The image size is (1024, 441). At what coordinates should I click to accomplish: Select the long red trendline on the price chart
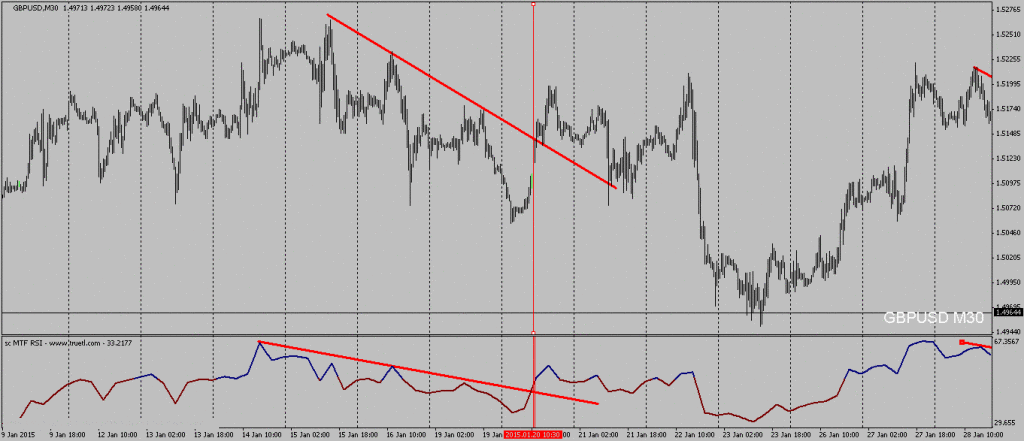coord(471,101)
